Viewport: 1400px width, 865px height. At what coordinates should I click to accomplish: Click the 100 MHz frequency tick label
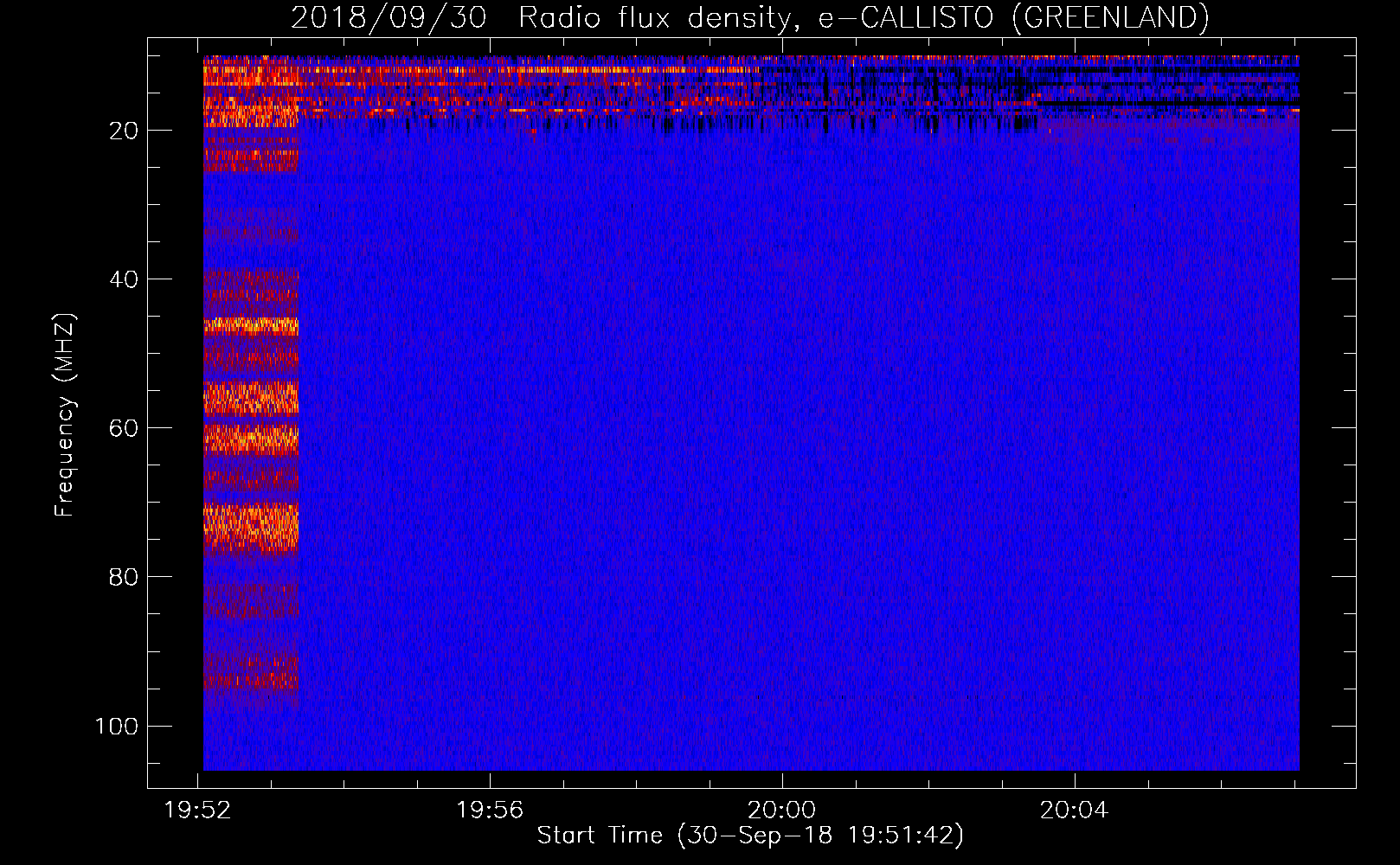coord(116,726)
